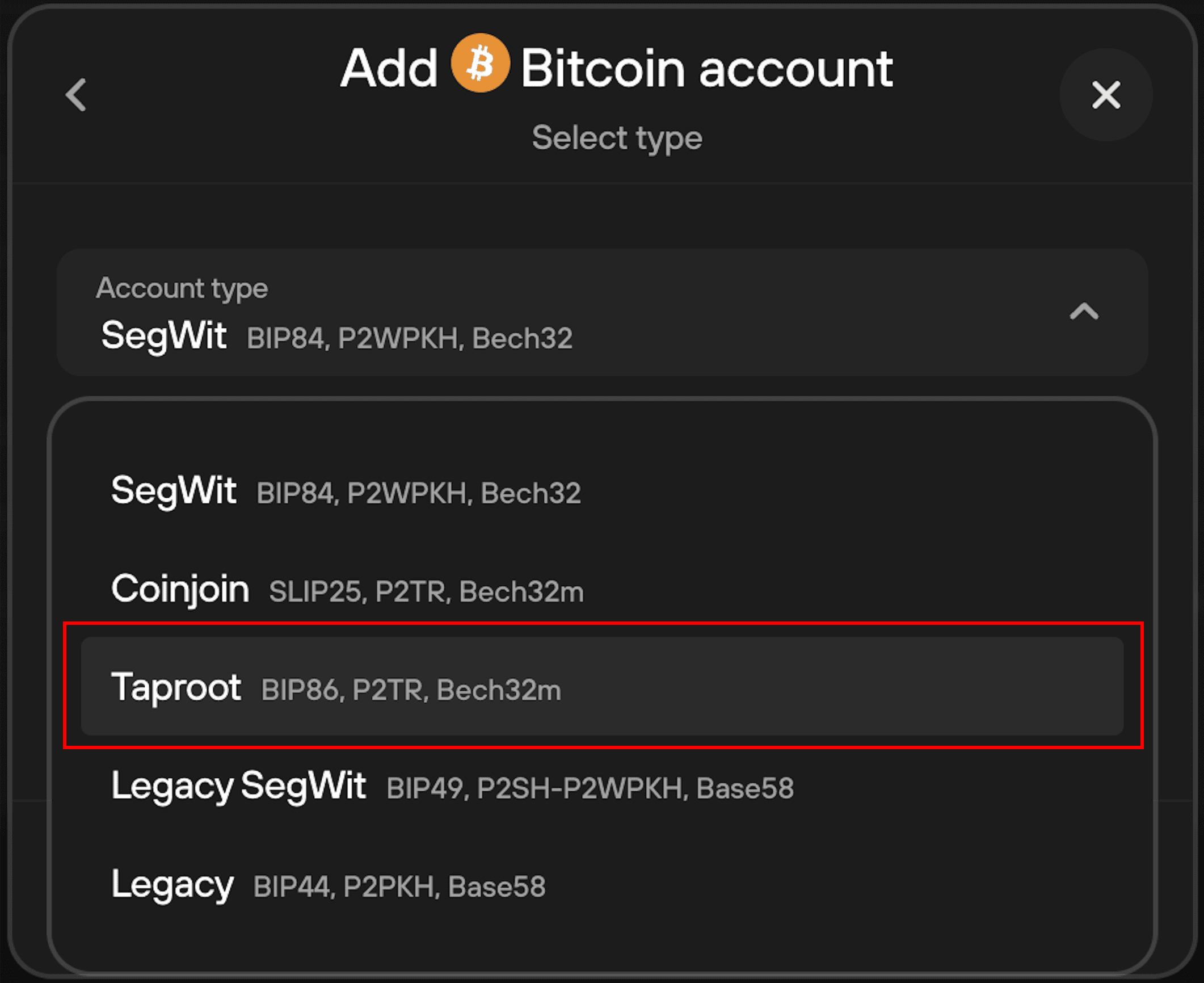Screen dimensions: 1204x983
Task: Click the 'Add Bitcoin account' title
Action: tap(617, 68)
